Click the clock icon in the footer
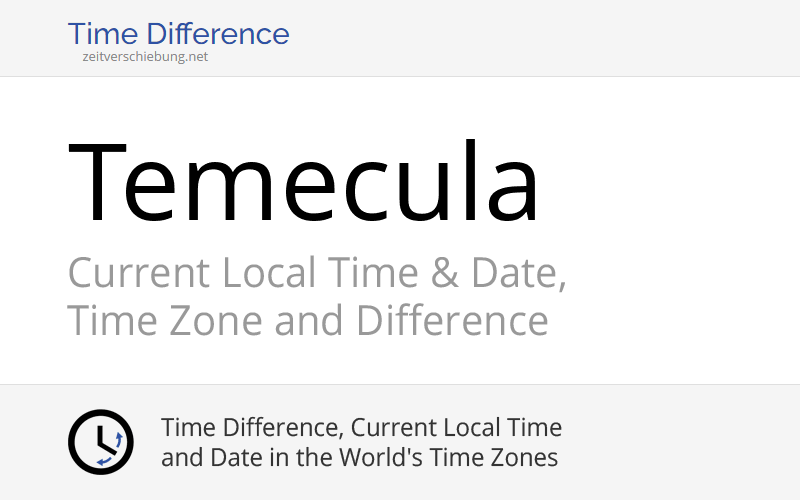The width and height of the screenshot is (800, 500). tap(100, 442)
